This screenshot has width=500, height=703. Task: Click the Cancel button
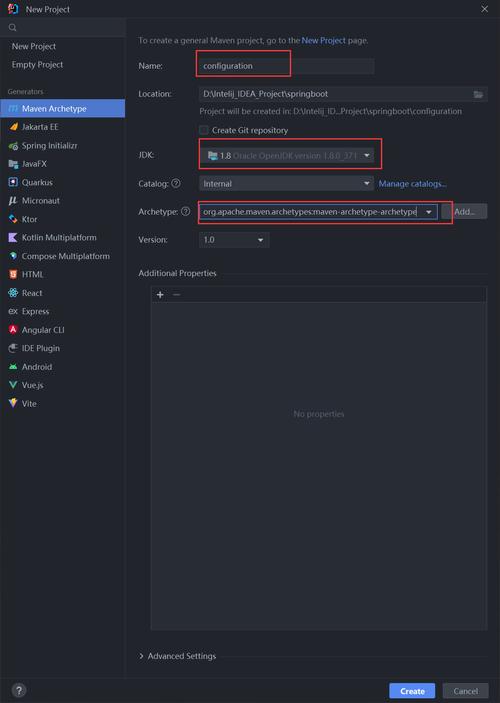[465, 691]
